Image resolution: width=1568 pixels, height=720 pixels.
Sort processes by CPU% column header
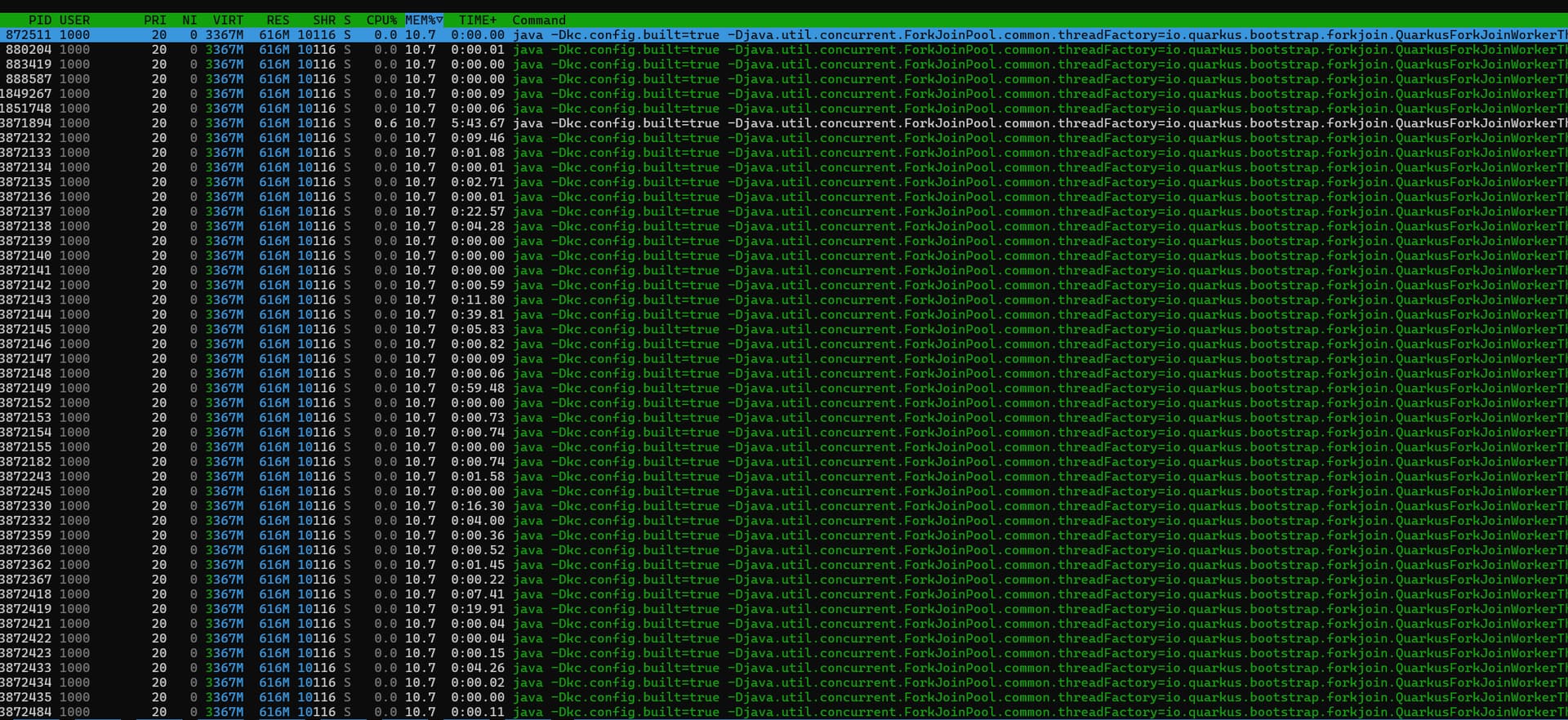coord(381,20)
